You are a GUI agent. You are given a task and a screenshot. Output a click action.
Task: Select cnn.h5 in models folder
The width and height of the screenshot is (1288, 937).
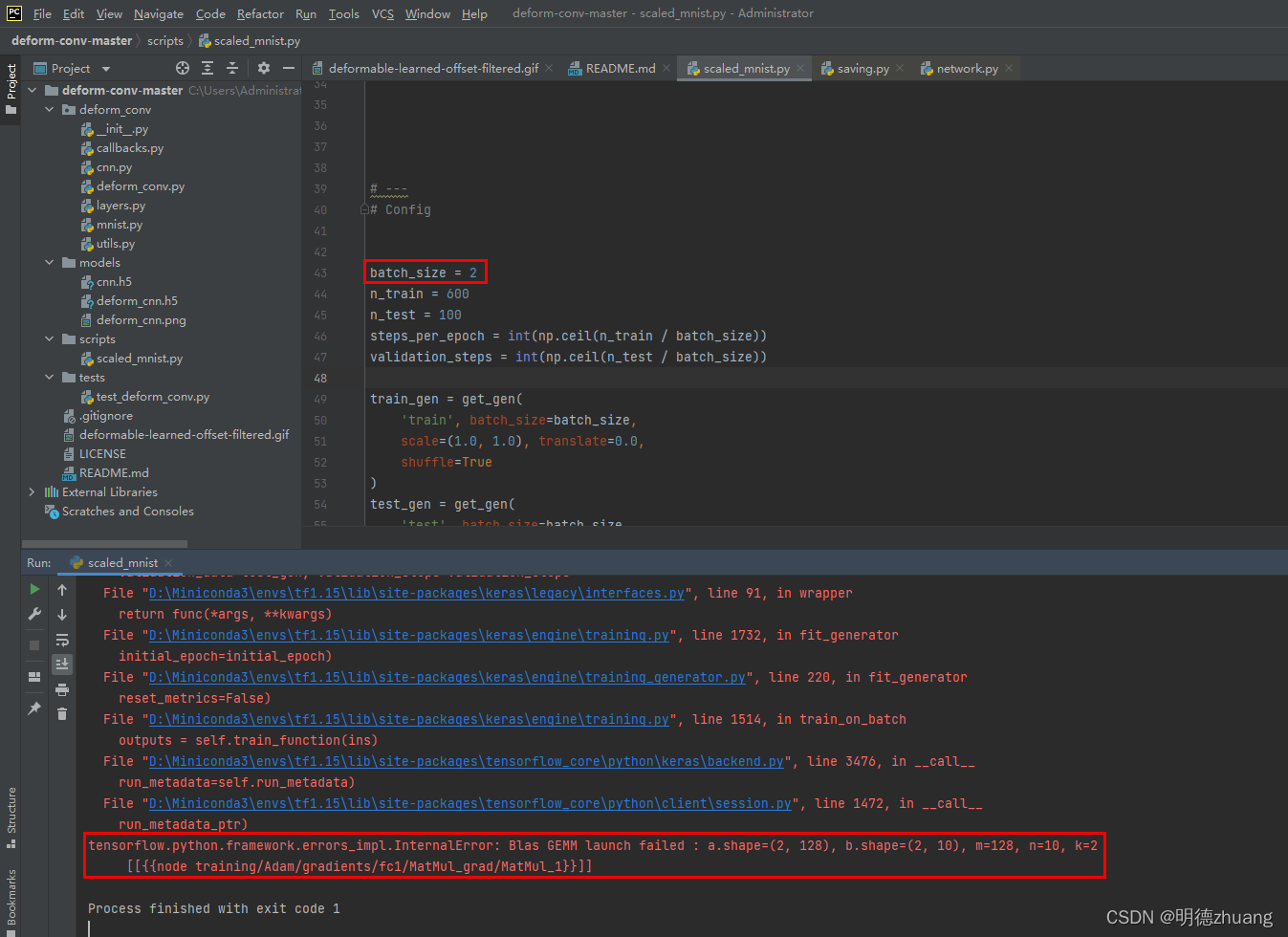tap(114, 281)
